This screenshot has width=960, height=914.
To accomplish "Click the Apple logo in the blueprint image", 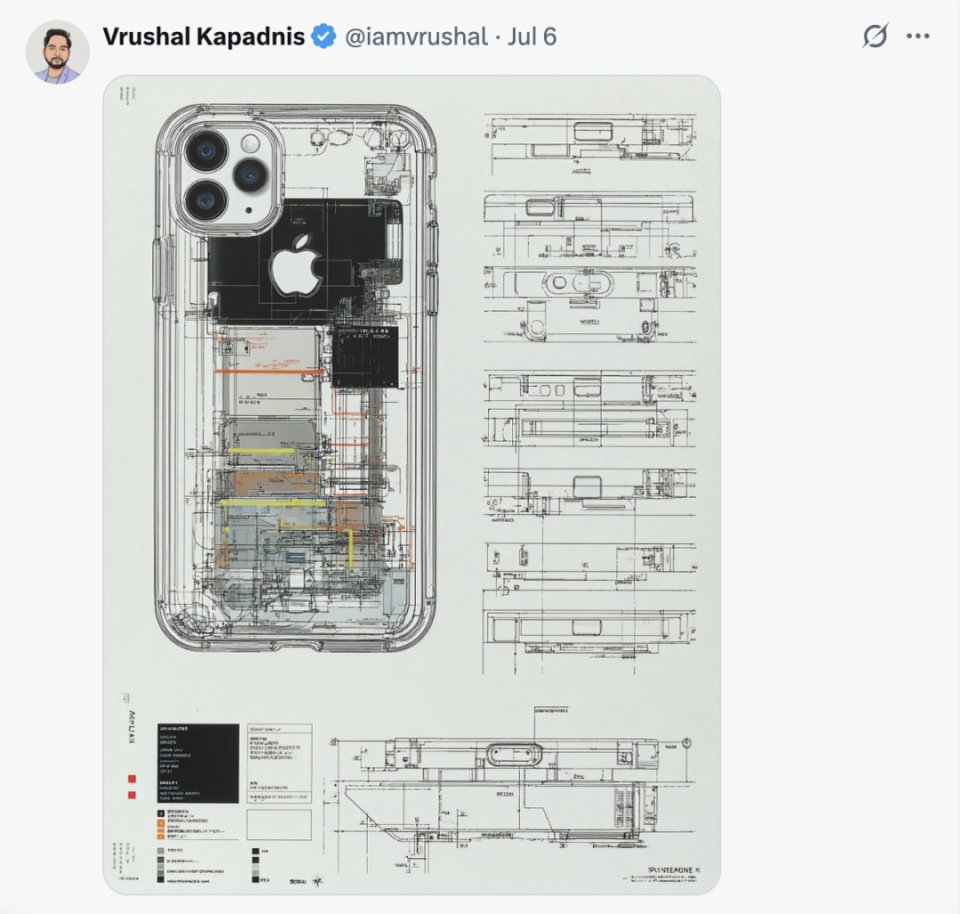I will [x=296, y=265].
